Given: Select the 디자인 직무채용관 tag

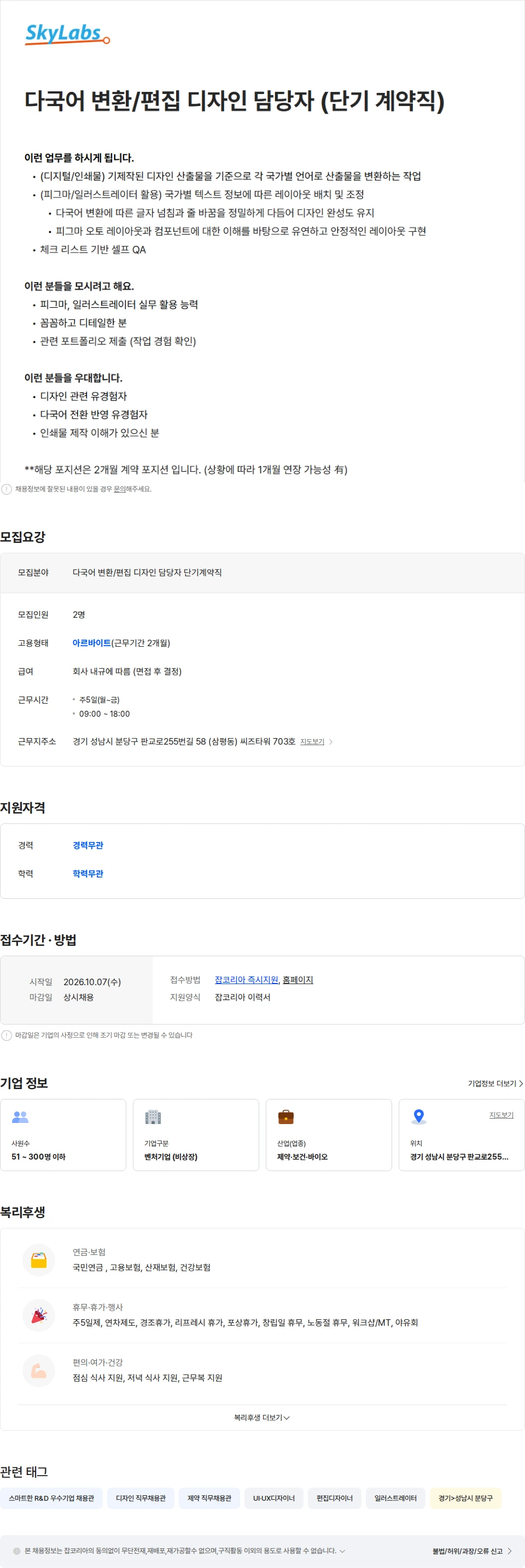Looking at the screenshot, I should point(141,1498).
